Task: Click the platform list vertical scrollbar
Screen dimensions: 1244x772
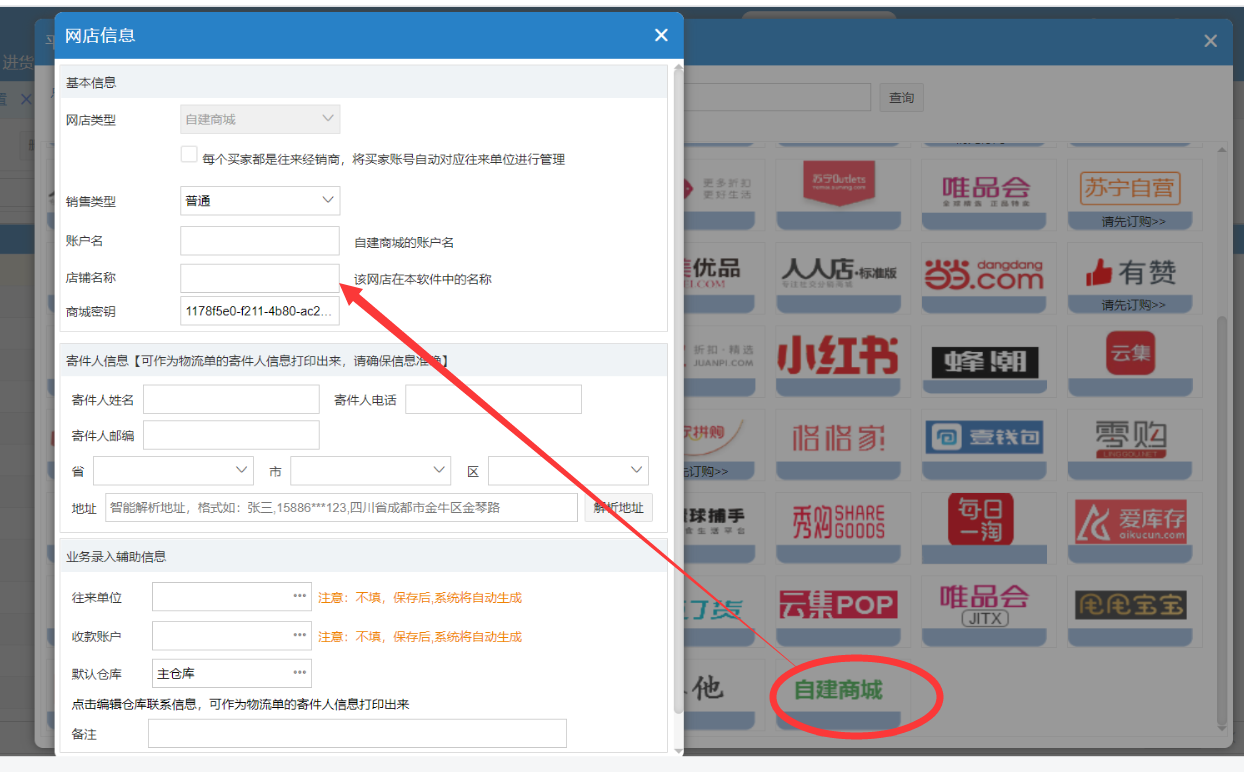Action: pos(1221,520)
